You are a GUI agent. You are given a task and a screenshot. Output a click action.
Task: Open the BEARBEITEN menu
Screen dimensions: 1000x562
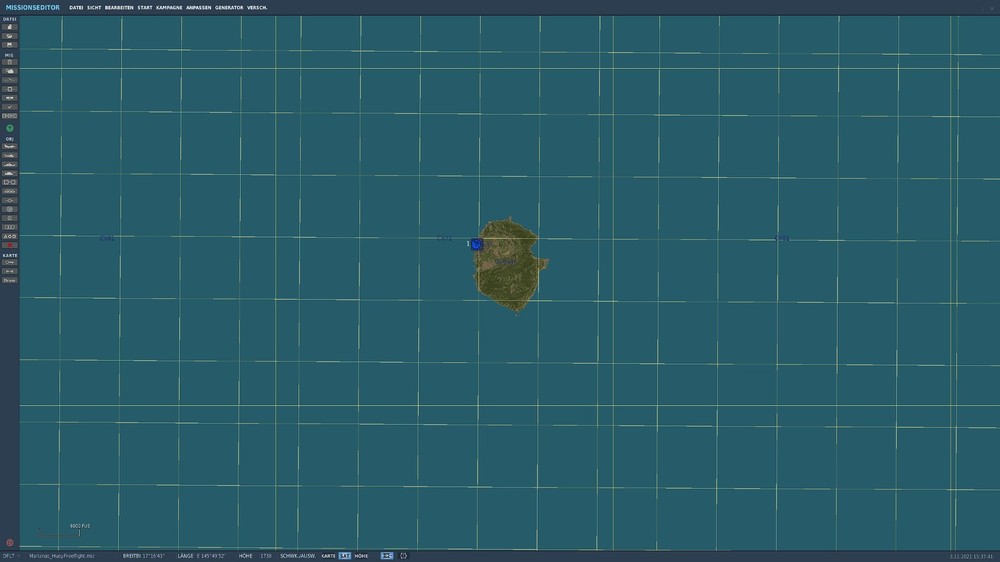pyautogui.click(x=119, y=8)
